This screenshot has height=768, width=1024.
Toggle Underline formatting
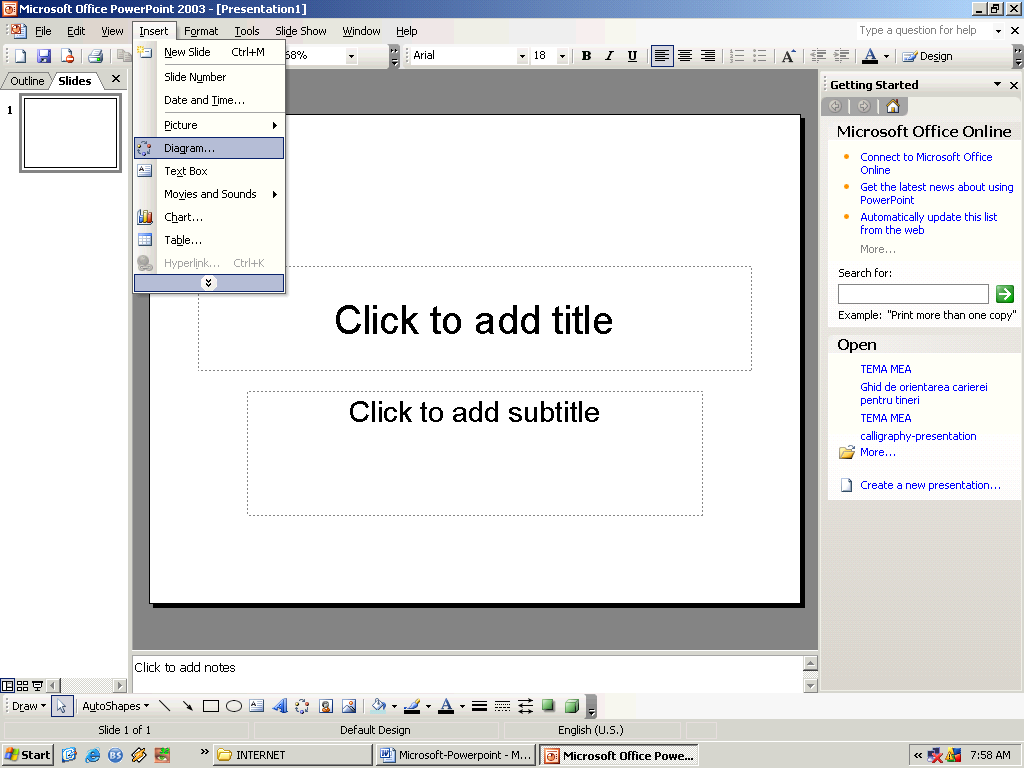coord(632,56)
